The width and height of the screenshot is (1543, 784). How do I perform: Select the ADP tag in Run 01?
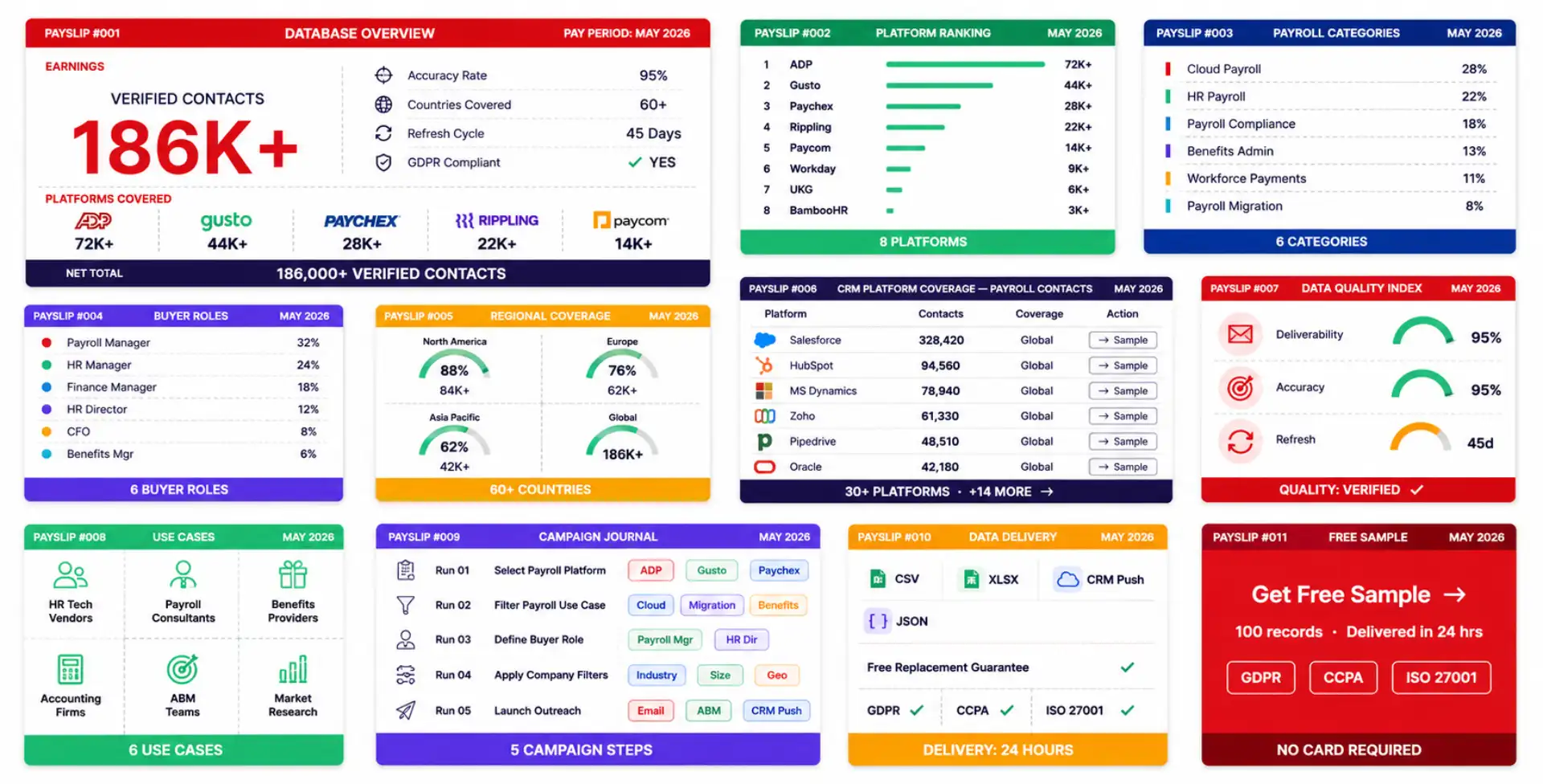click(651, 570)
